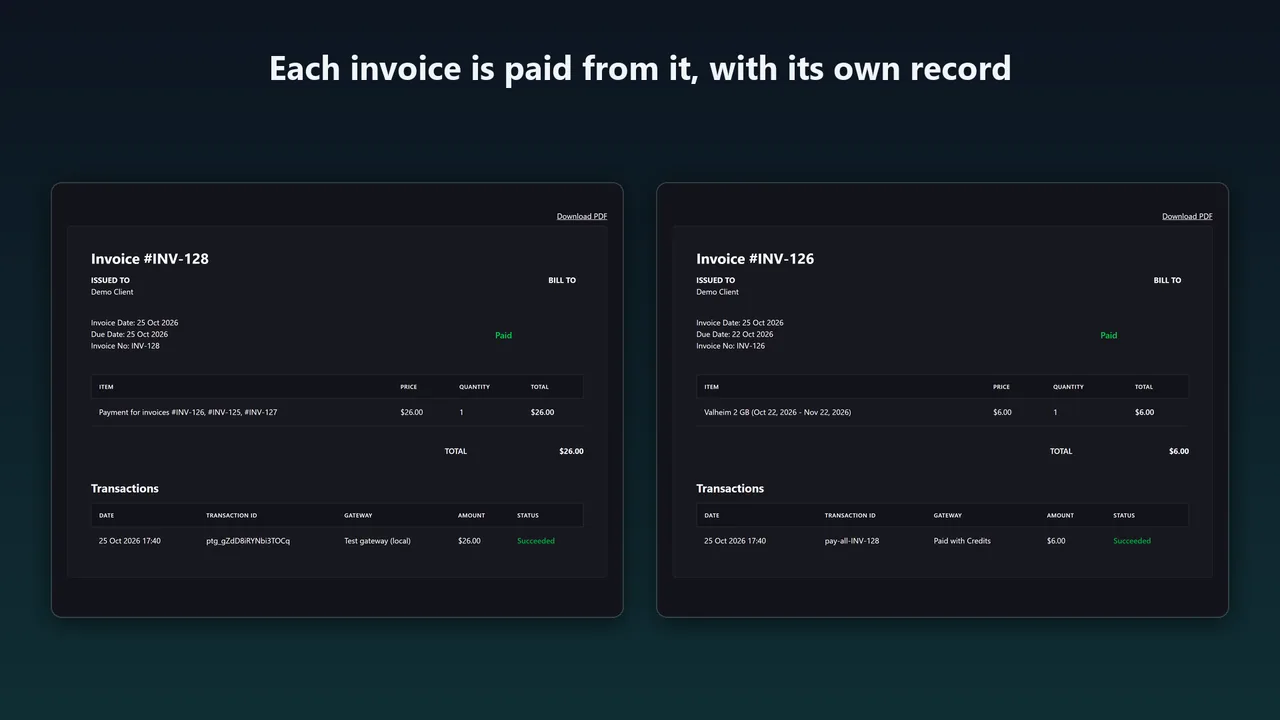Click 'Invoice No: INV-128' text

(125, 346)
